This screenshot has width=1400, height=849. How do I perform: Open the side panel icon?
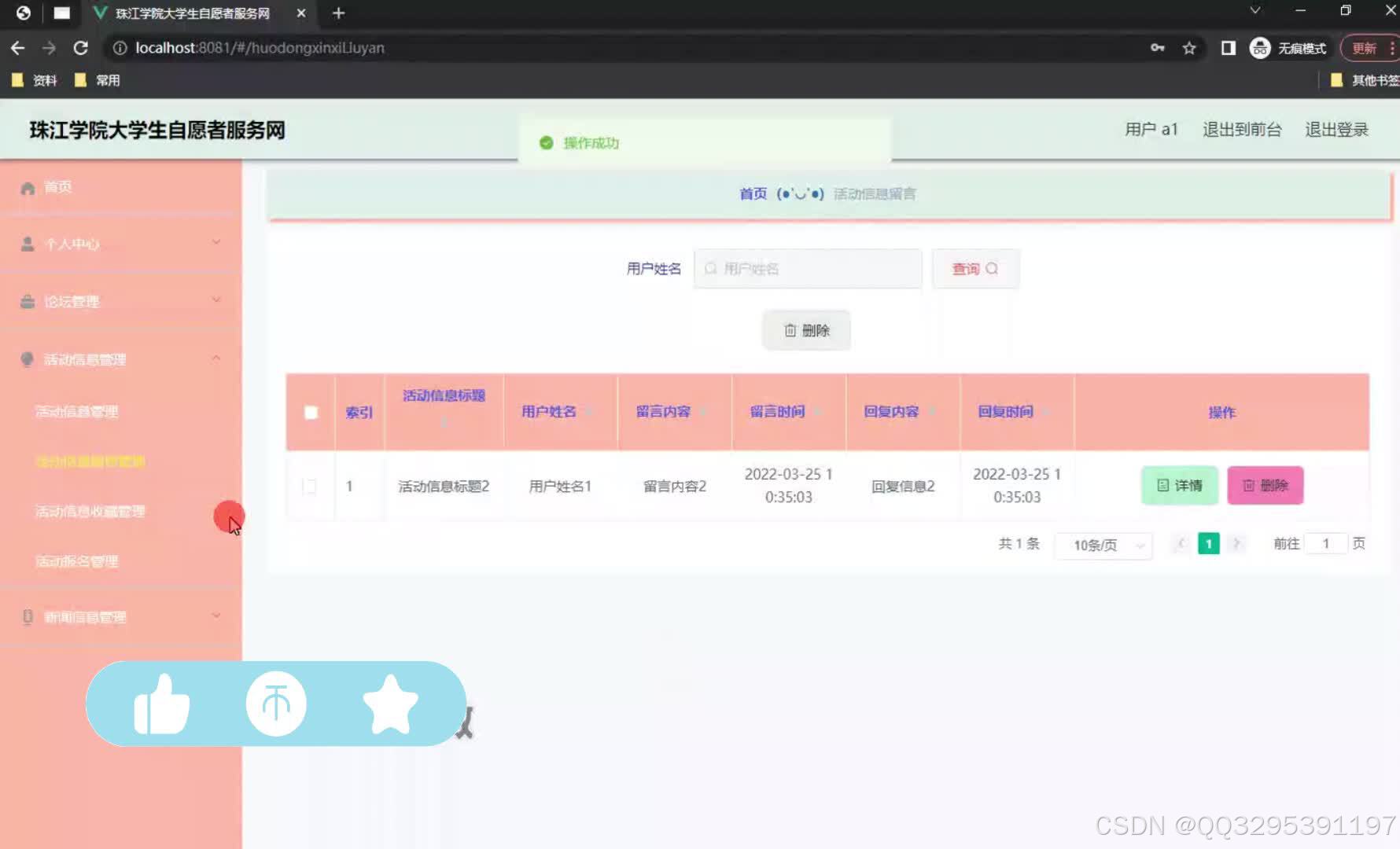click(x=1228, y=48)
